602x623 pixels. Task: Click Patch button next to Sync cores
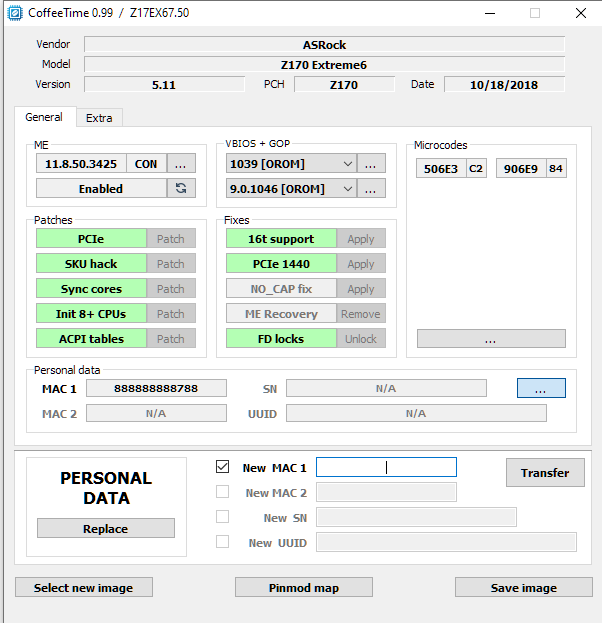point(171,288)
